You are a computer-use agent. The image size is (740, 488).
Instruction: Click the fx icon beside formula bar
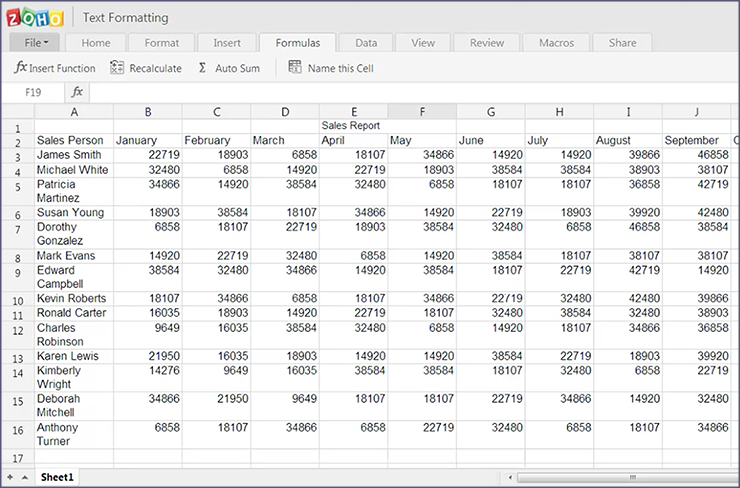tap(77, 92)
